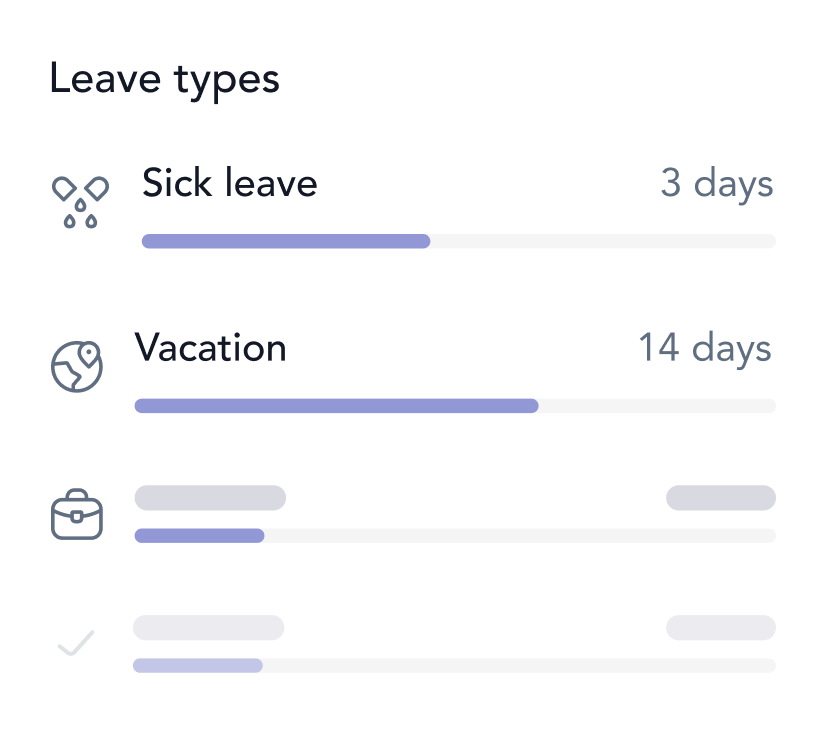
Task: Click the briefcase row progress bar
Action: tap(455, 535)
